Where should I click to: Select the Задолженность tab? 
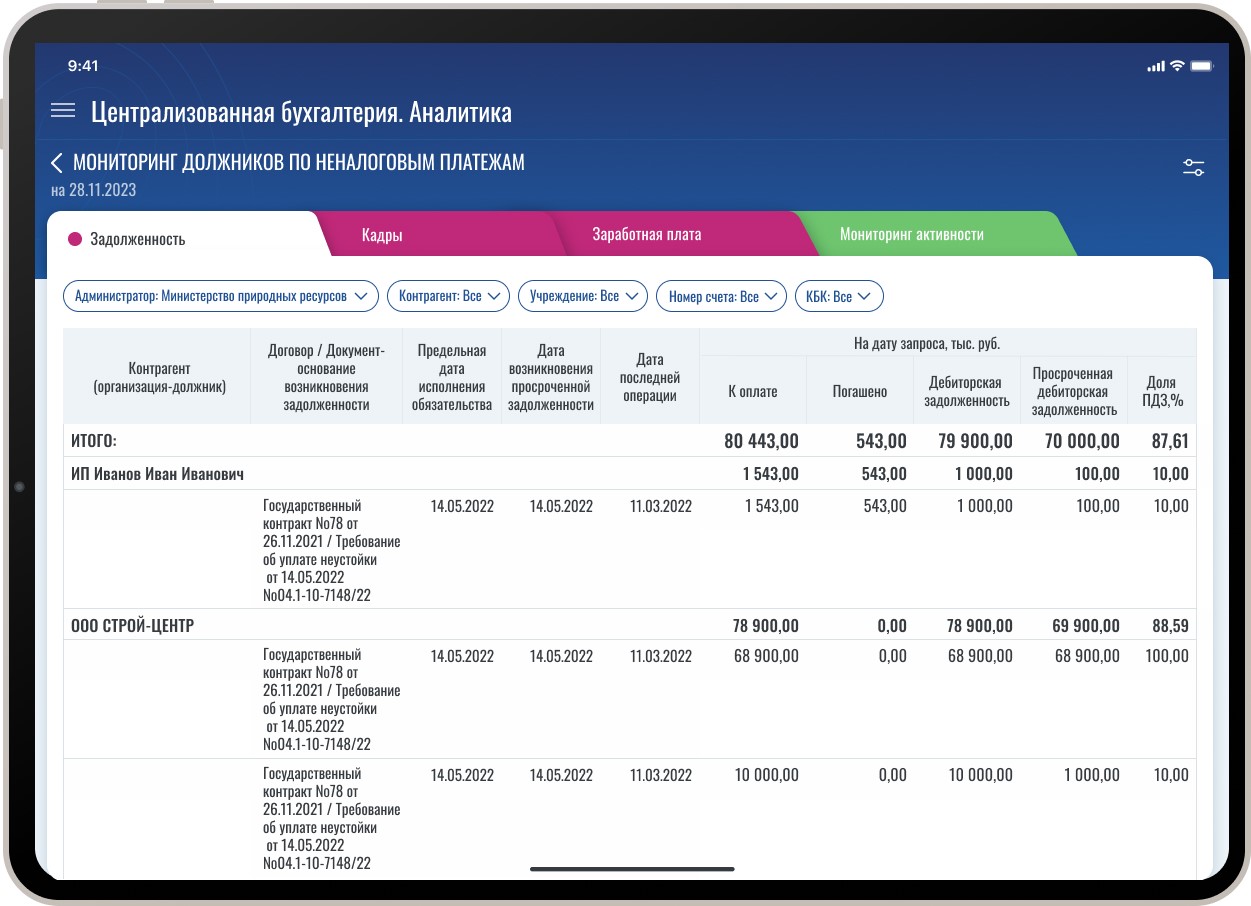[x=137, y=239]
